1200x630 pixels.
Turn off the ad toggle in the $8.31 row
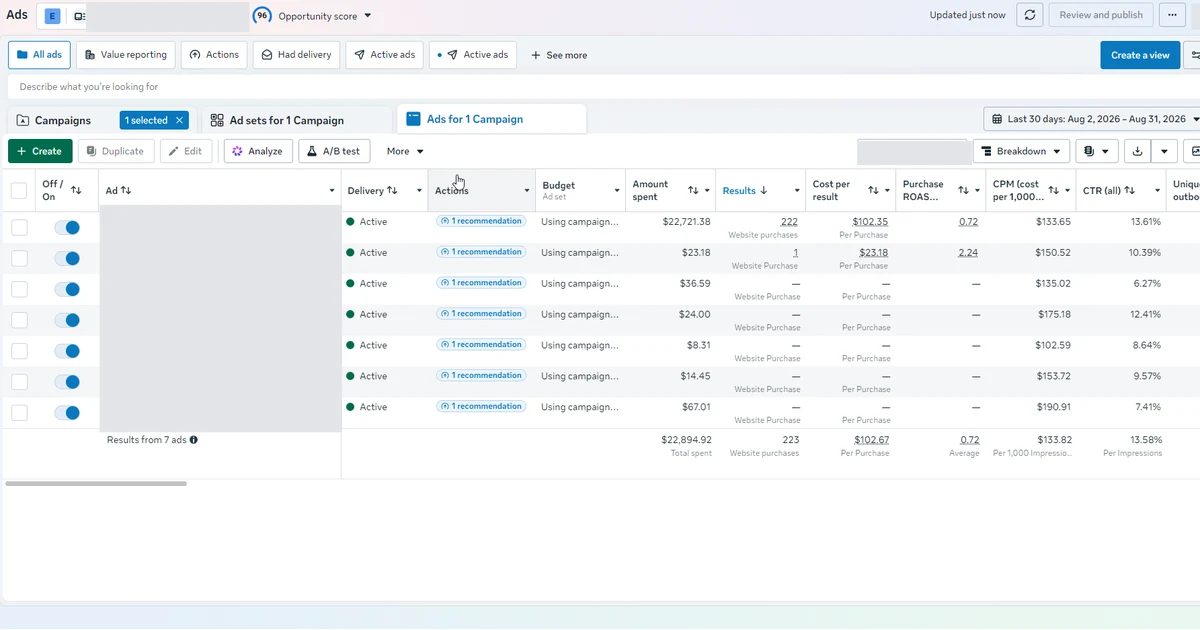coord(67,351)
